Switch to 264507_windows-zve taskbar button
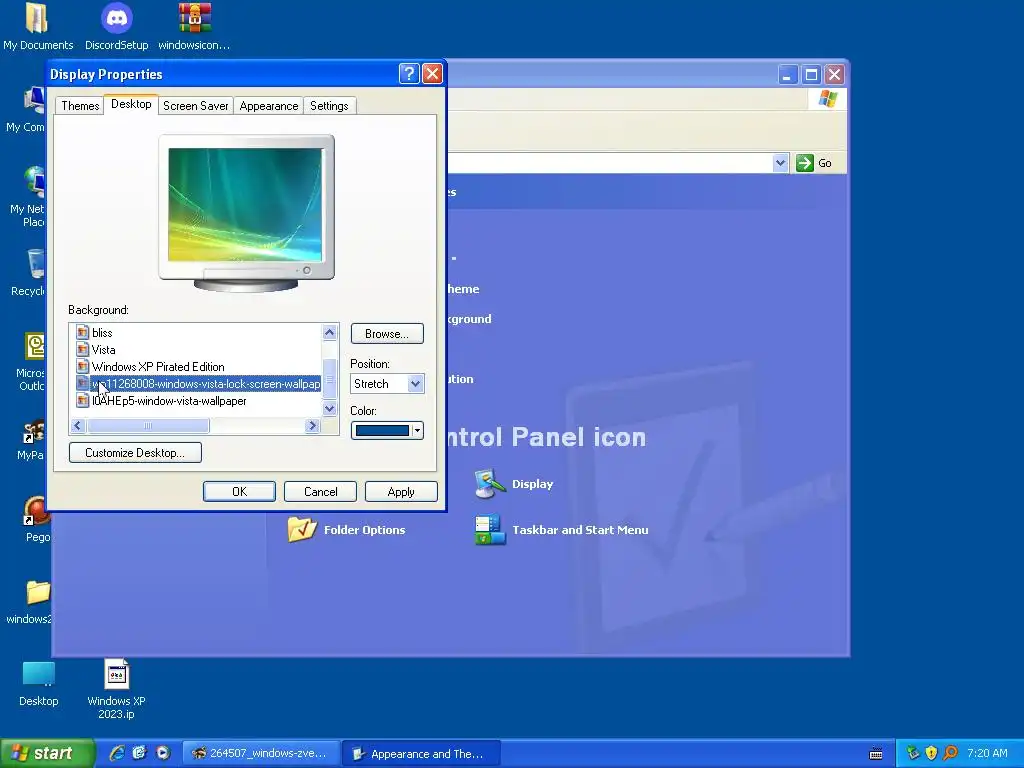The height and width of the screenshot is (768, 1024). [261, 753]
